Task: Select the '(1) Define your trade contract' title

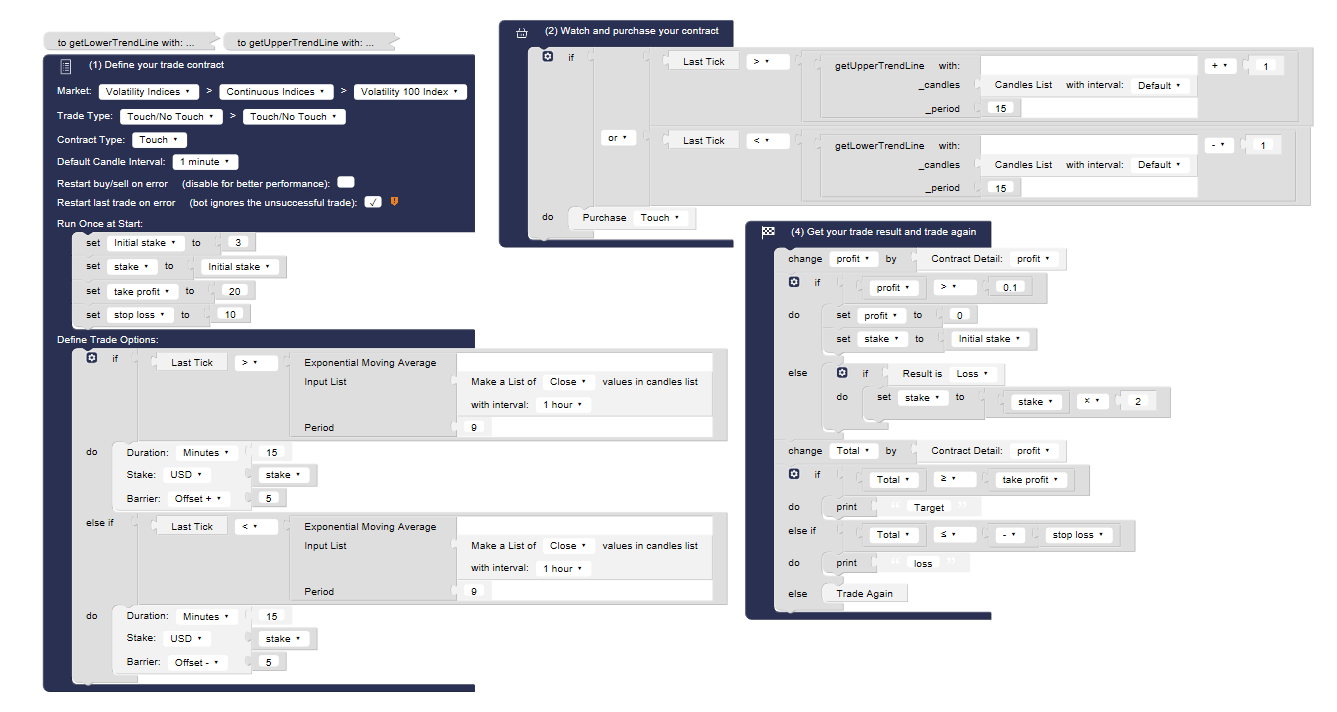Action: (x=157, y=65)
